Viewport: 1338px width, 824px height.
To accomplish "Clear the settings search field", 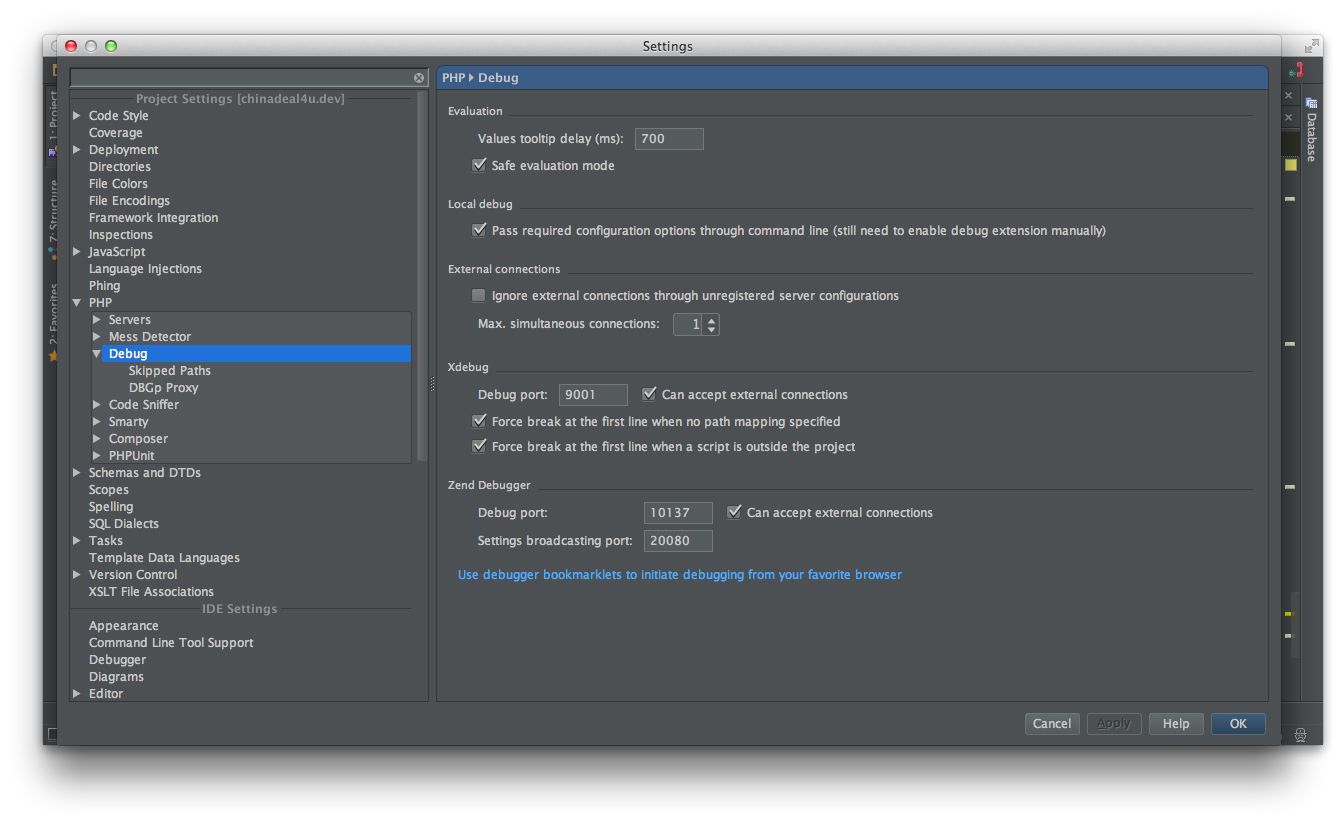I will pos(419,78).
